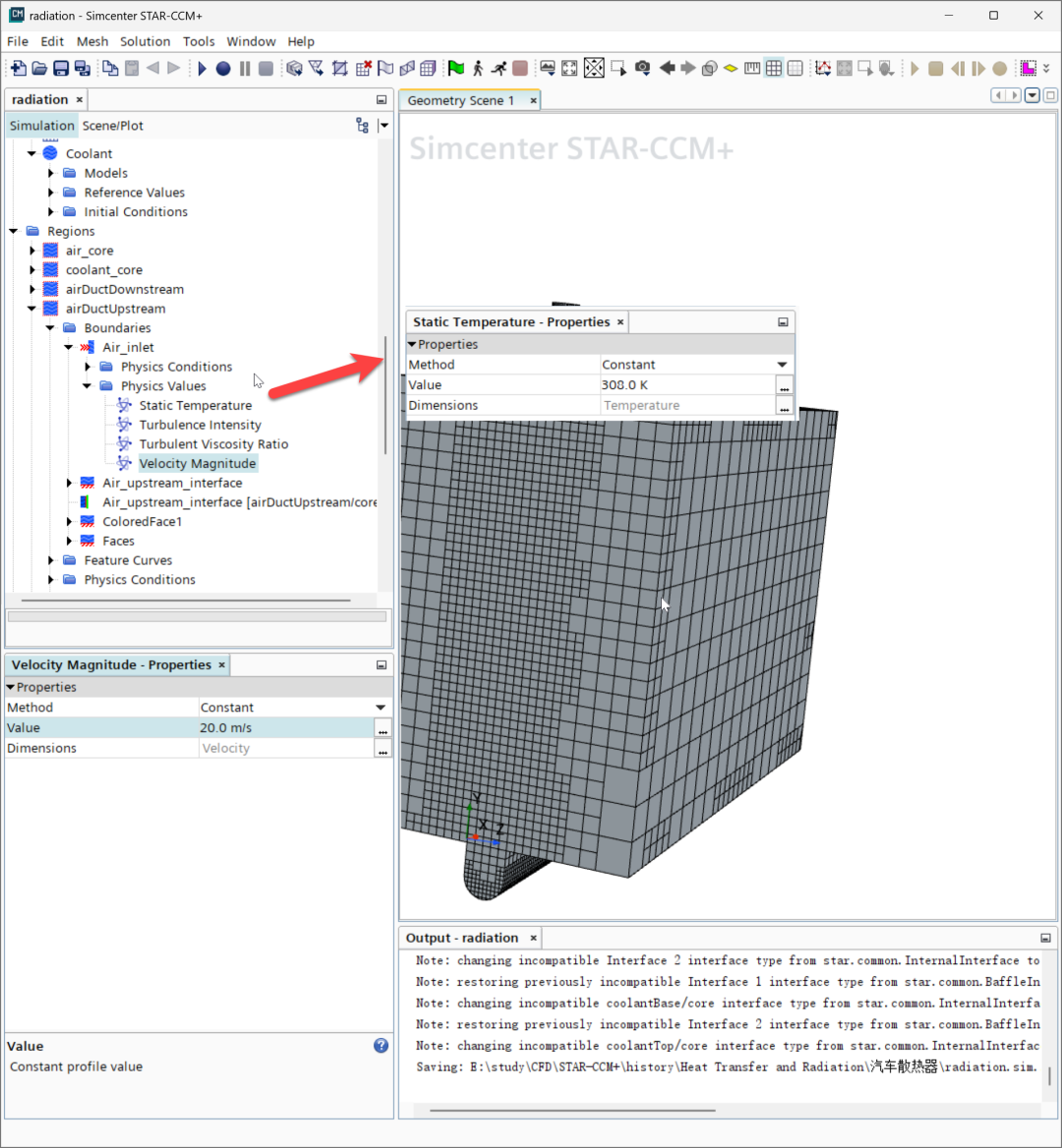Screen dimensions: 1062x1148
Task: Clear generated meshes with the red X grid icon
Action: click(363, 68)
